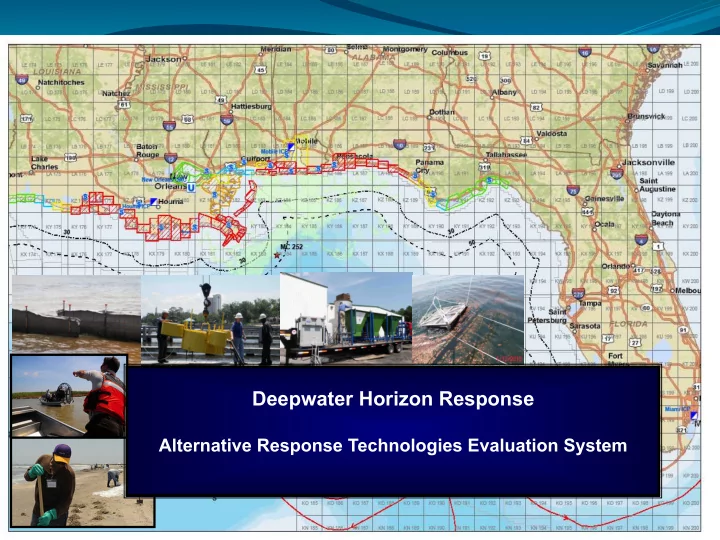Click the blue U marker beside New Orleans
720x540 pixels.
tap(191, 187)
